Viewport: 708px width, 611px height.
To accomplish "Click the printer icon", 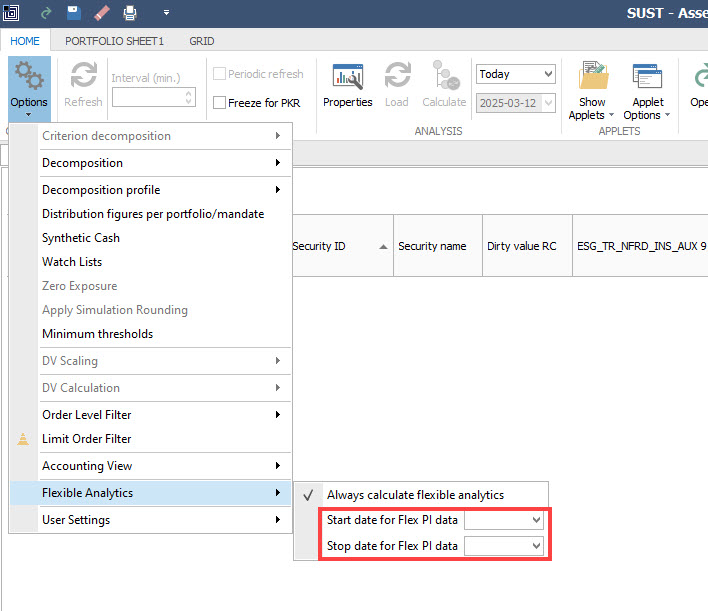I will click(130, 13).
